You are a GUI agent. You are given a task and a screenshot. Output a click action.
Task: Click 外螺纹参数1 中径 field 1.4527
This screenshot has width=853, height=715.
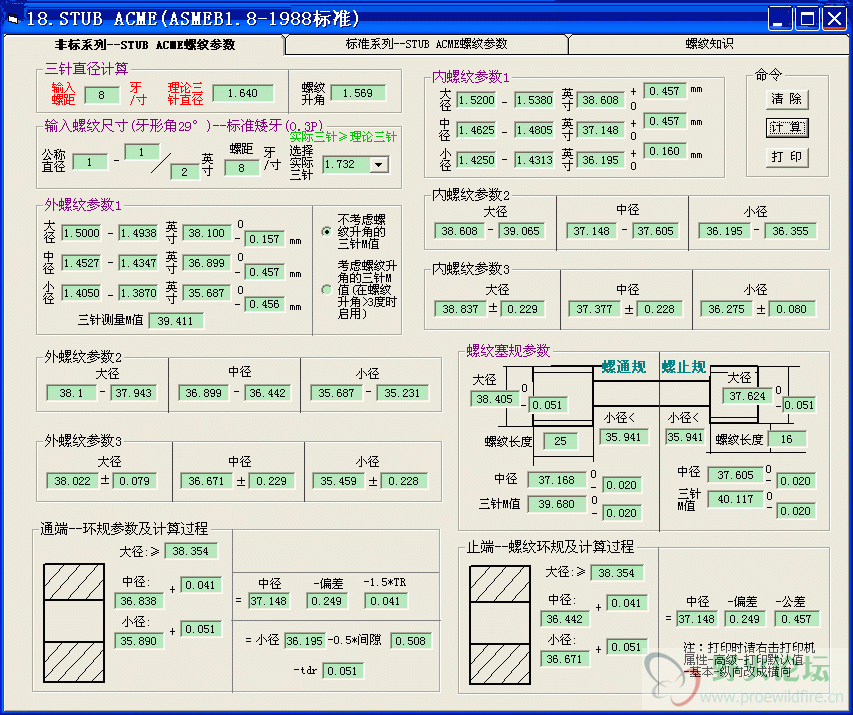click(81, 263)
